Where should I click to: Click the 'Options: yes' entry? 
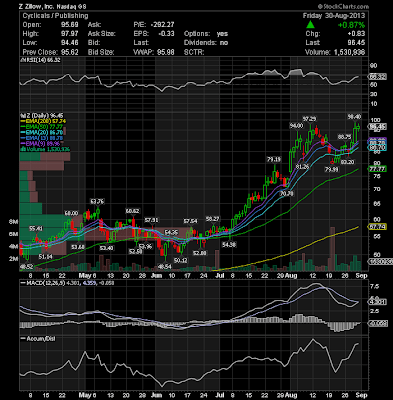tap(206, 34)
